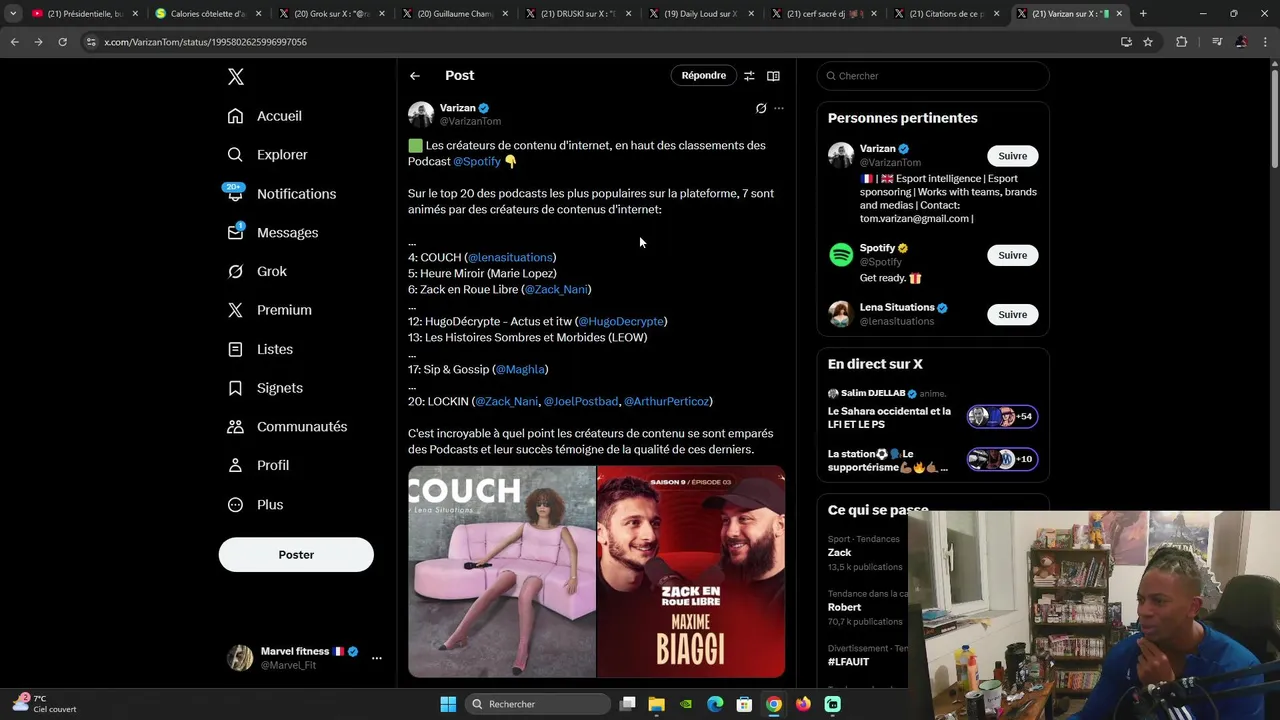Bookmark this page with the star icon
This screenshot has height=720, width=1280.
coord(1148,42)
